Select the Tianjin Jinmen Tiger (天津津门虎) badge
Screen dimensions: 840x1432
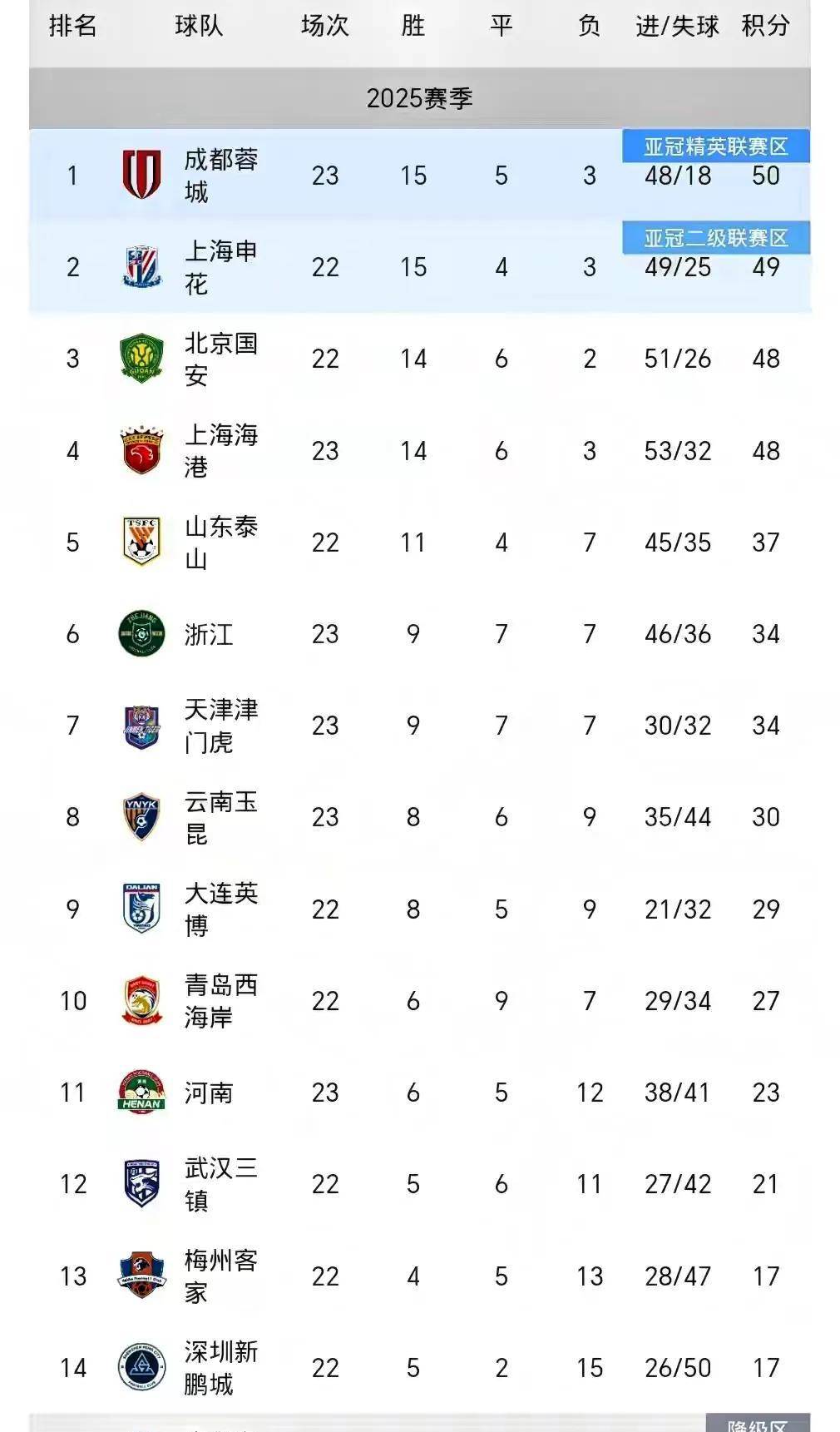click(x=141, y=726)
